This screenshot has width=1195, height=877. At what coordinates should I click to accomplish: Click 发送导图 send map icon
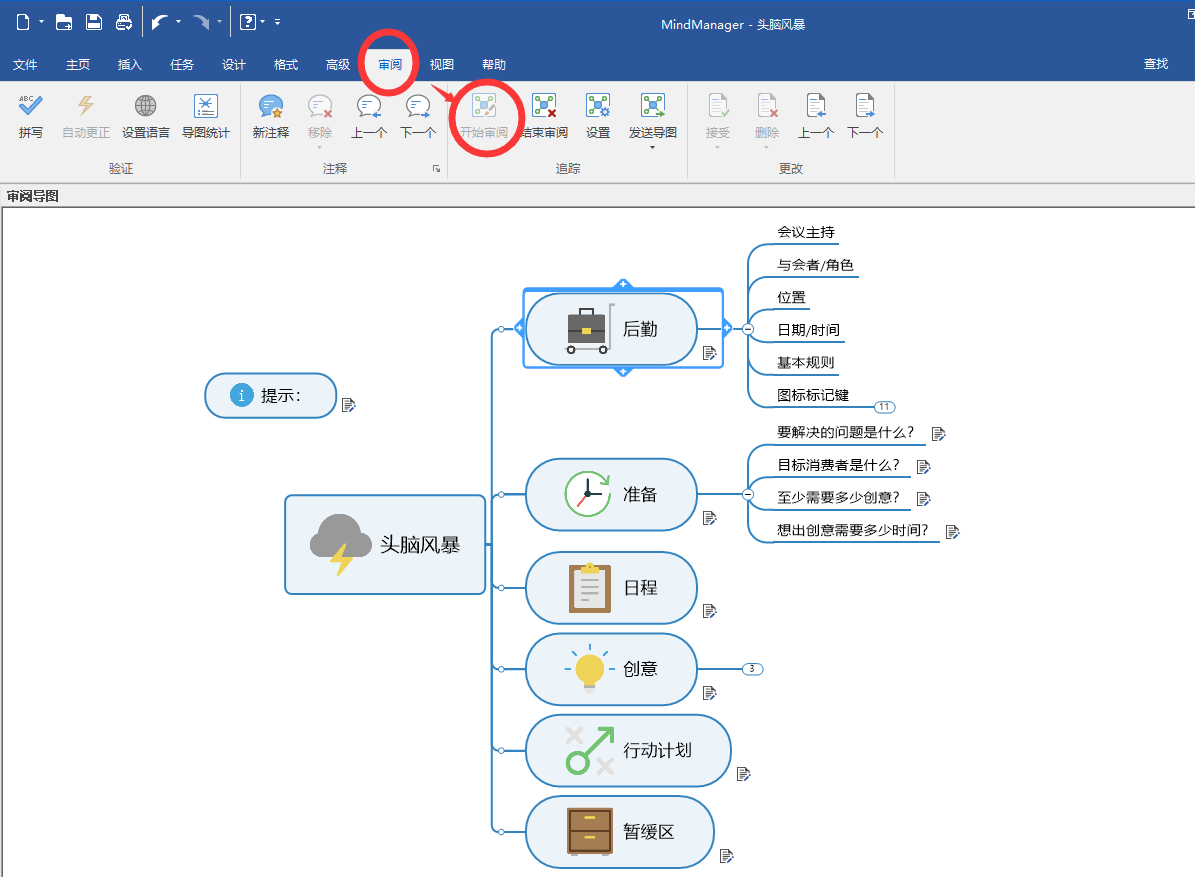(652, 116)
